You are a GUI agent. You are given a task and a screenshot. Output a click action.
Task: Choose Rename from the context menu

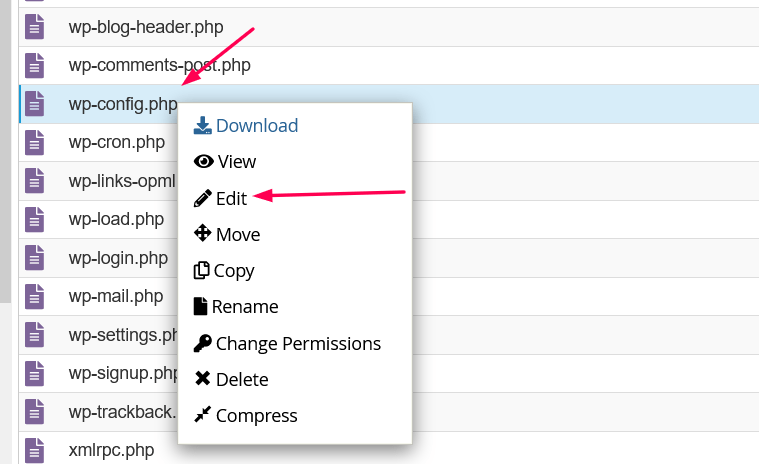coord(245,307)
